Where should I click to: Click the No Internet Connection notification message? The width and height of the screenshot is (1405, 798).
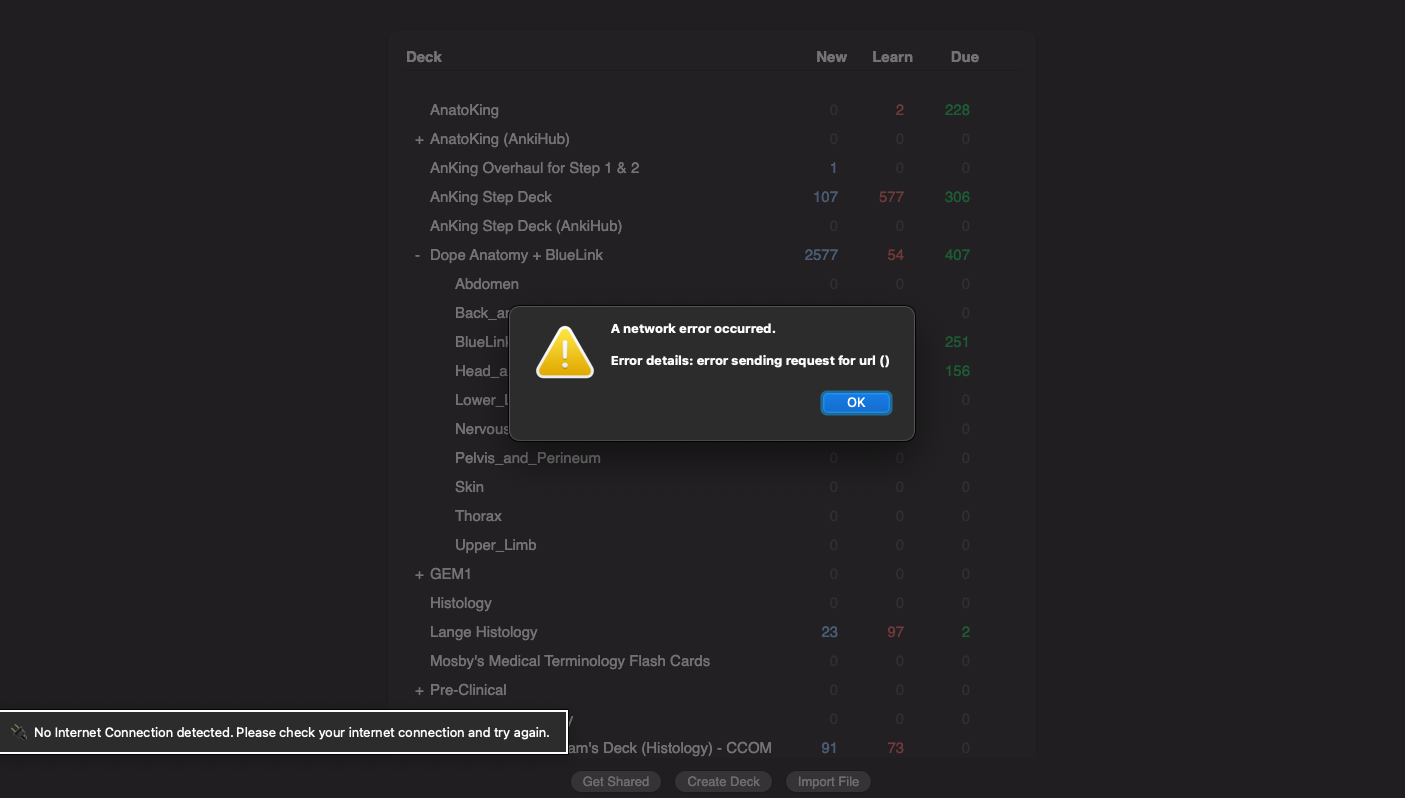[x=291, y=732]
